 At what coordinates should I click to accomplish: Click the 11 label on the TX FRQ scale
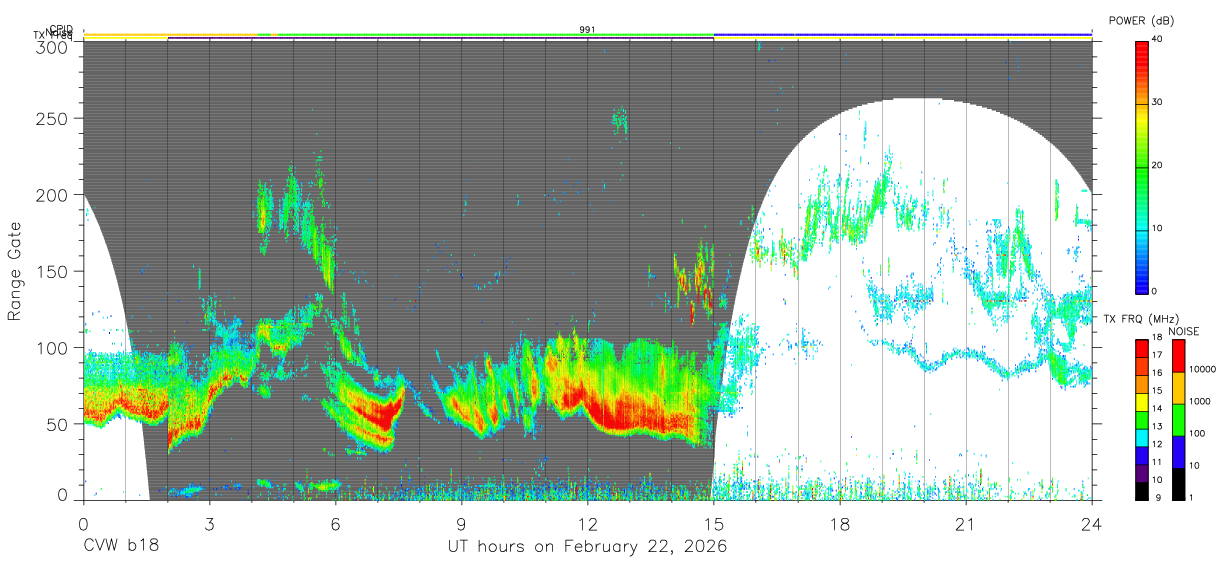coord(1156,461)
